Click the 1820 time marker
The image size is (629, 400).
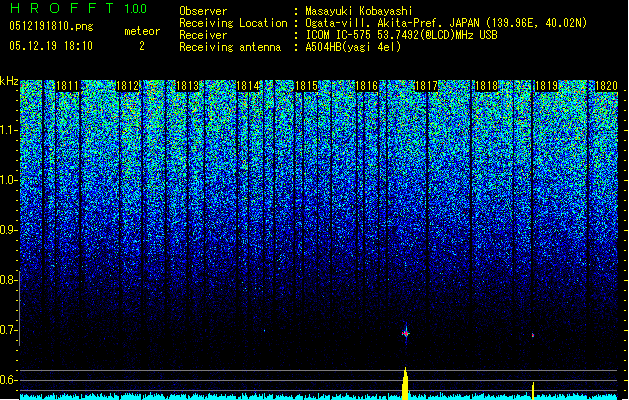(606, 86)
